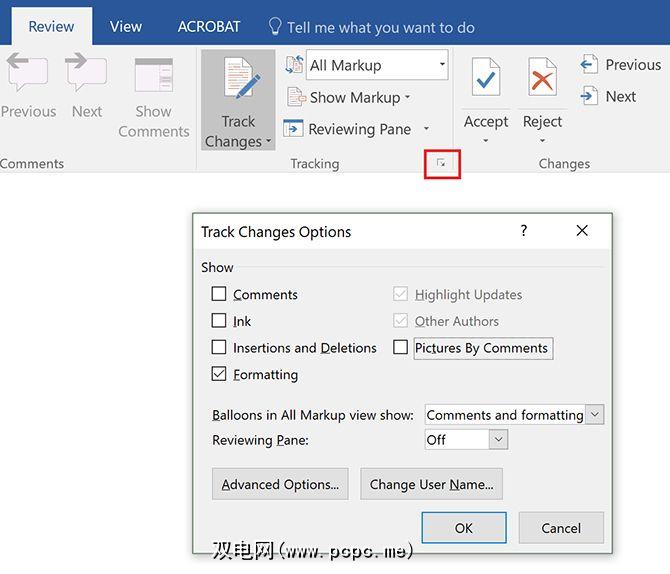The image size is (670, 574).
Task: Expand the Reviewing Pane ribbon arrow
Action: coord(426,128)
